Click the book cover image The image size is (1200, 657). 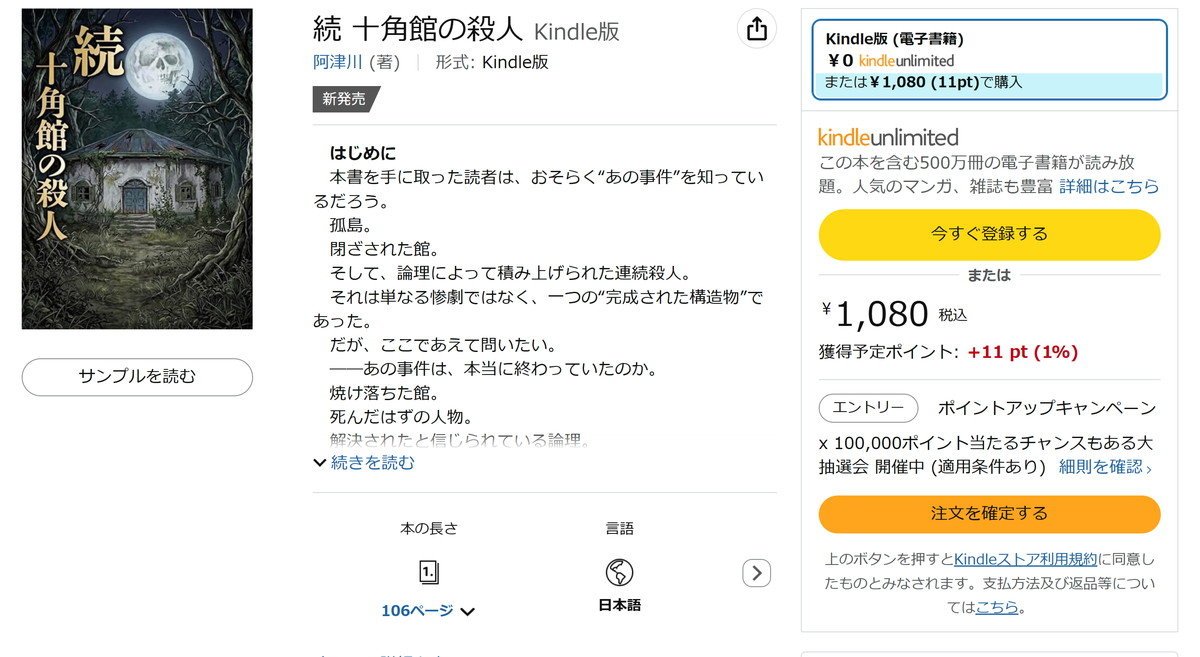(x=137, y=169)
